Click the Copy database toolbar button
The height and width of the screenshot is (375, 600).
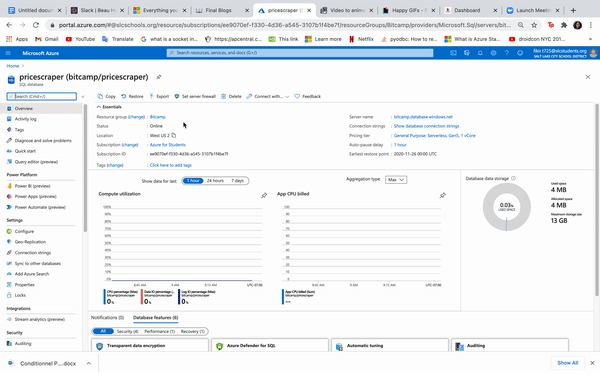106,96
